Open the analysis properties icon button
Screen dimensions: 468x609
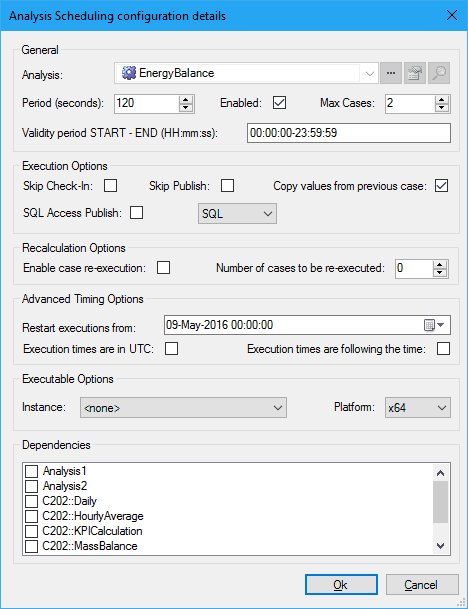pyautogui.click(x=415, y=73)
